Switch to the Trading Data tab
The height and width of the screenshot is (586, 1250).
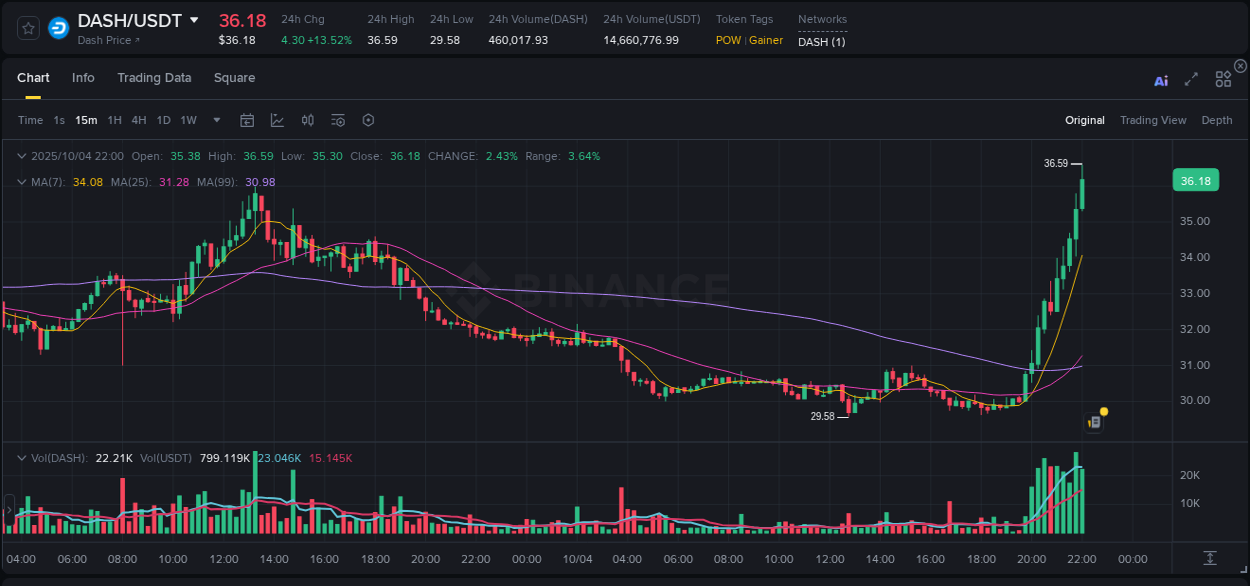click(x=154, y=78)
